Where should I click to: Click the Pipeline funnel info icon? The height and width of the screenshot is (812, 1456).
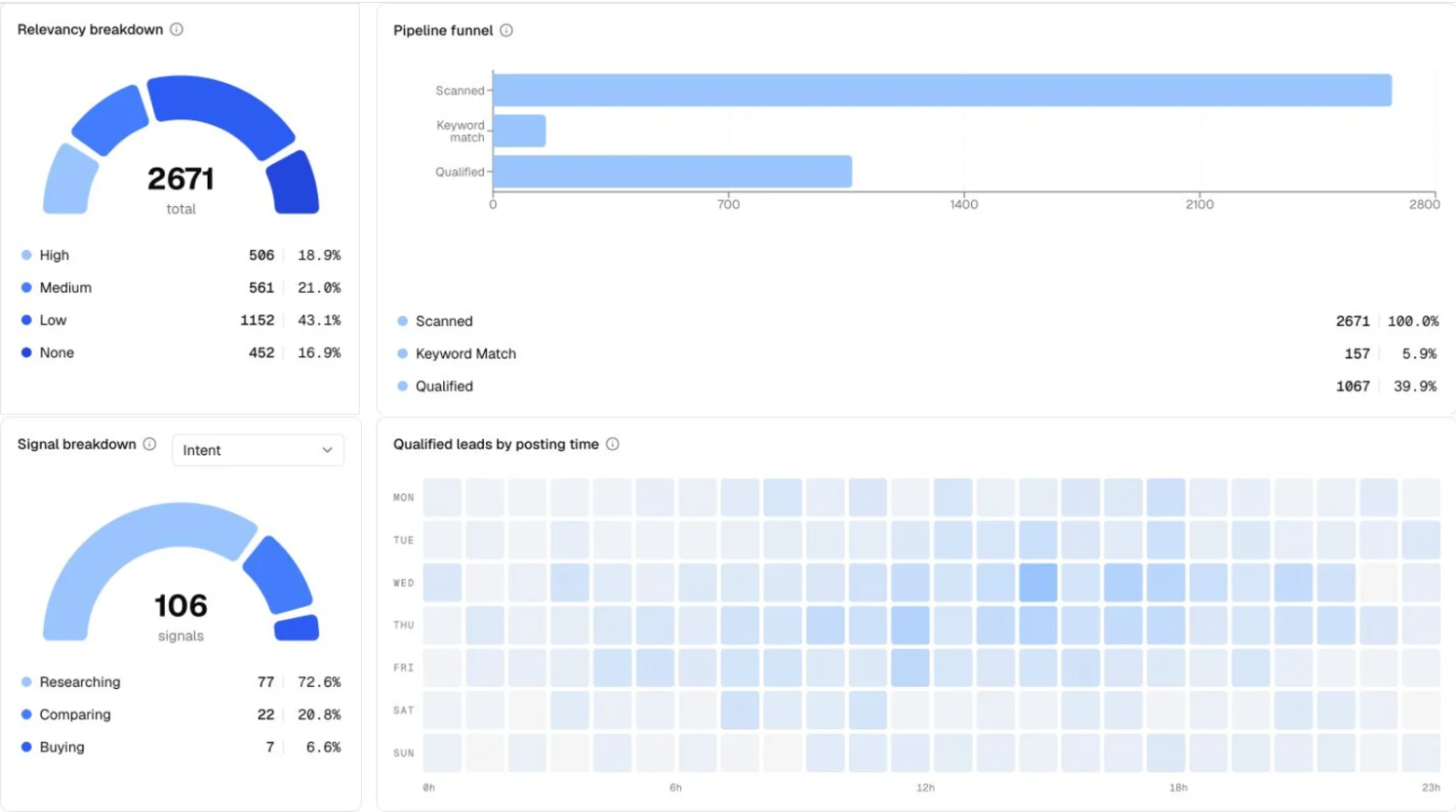(506, 31)
